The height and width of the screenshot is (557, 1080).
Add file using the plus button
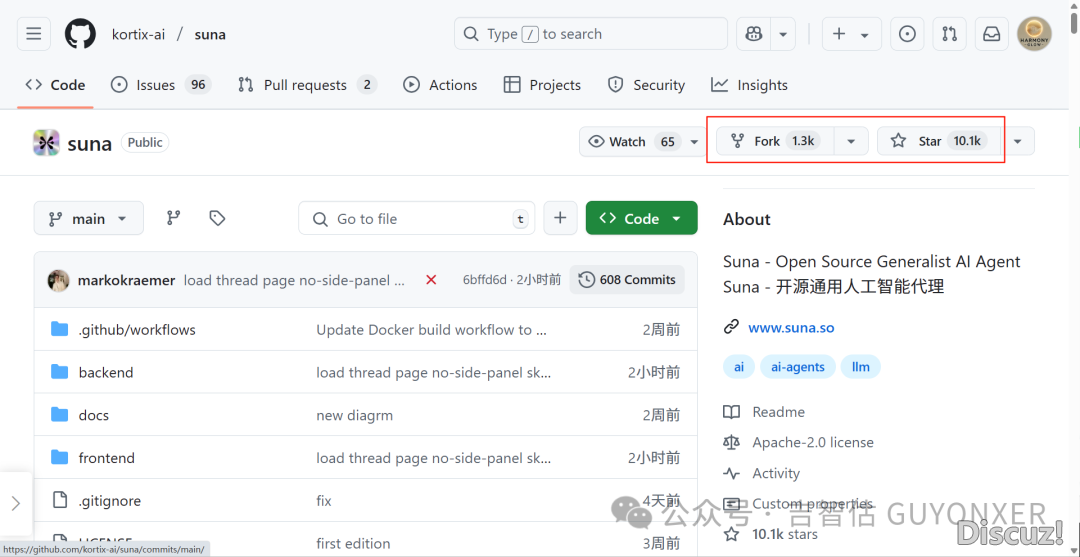560,218
